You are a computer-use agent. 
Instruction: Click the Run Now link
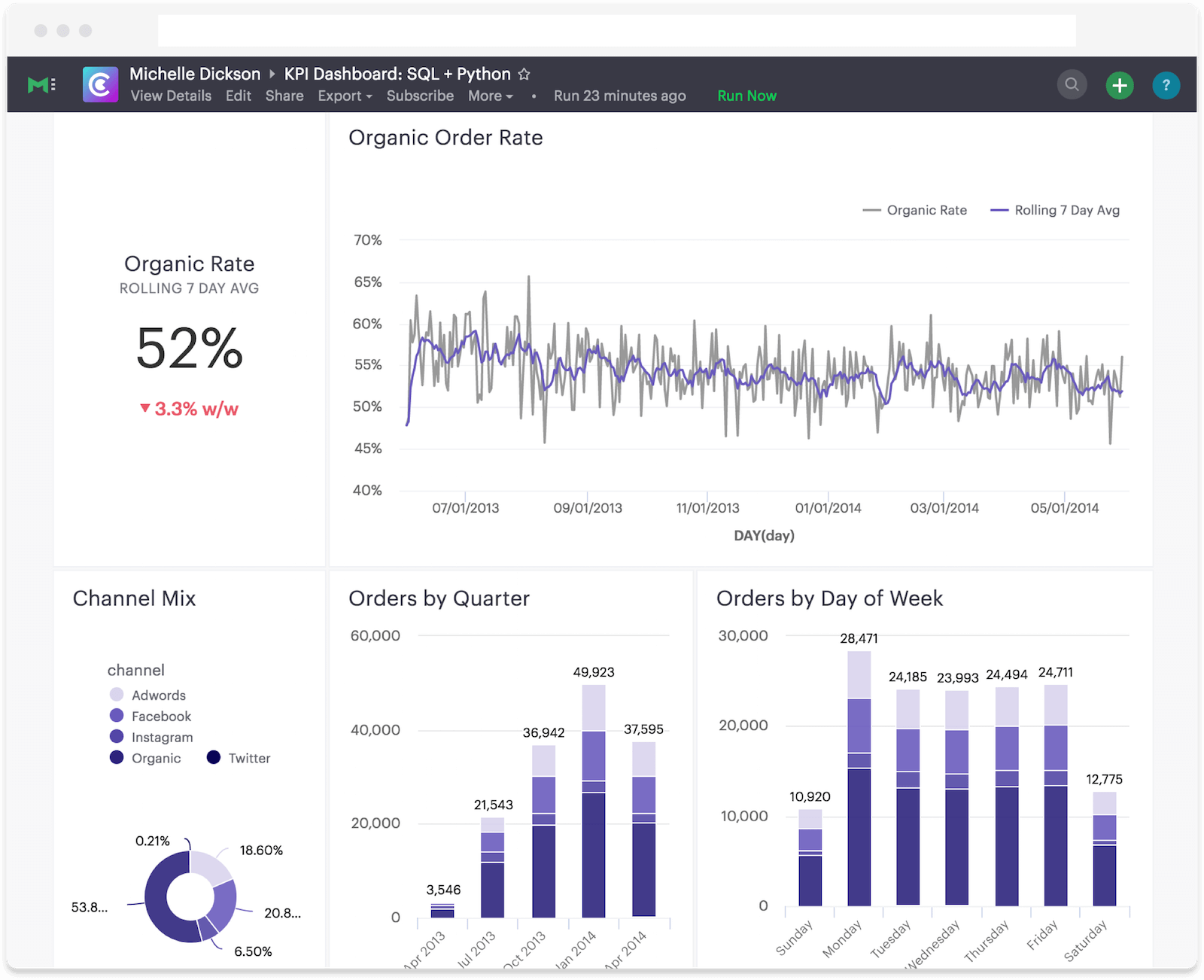click(x=746, y=96)
